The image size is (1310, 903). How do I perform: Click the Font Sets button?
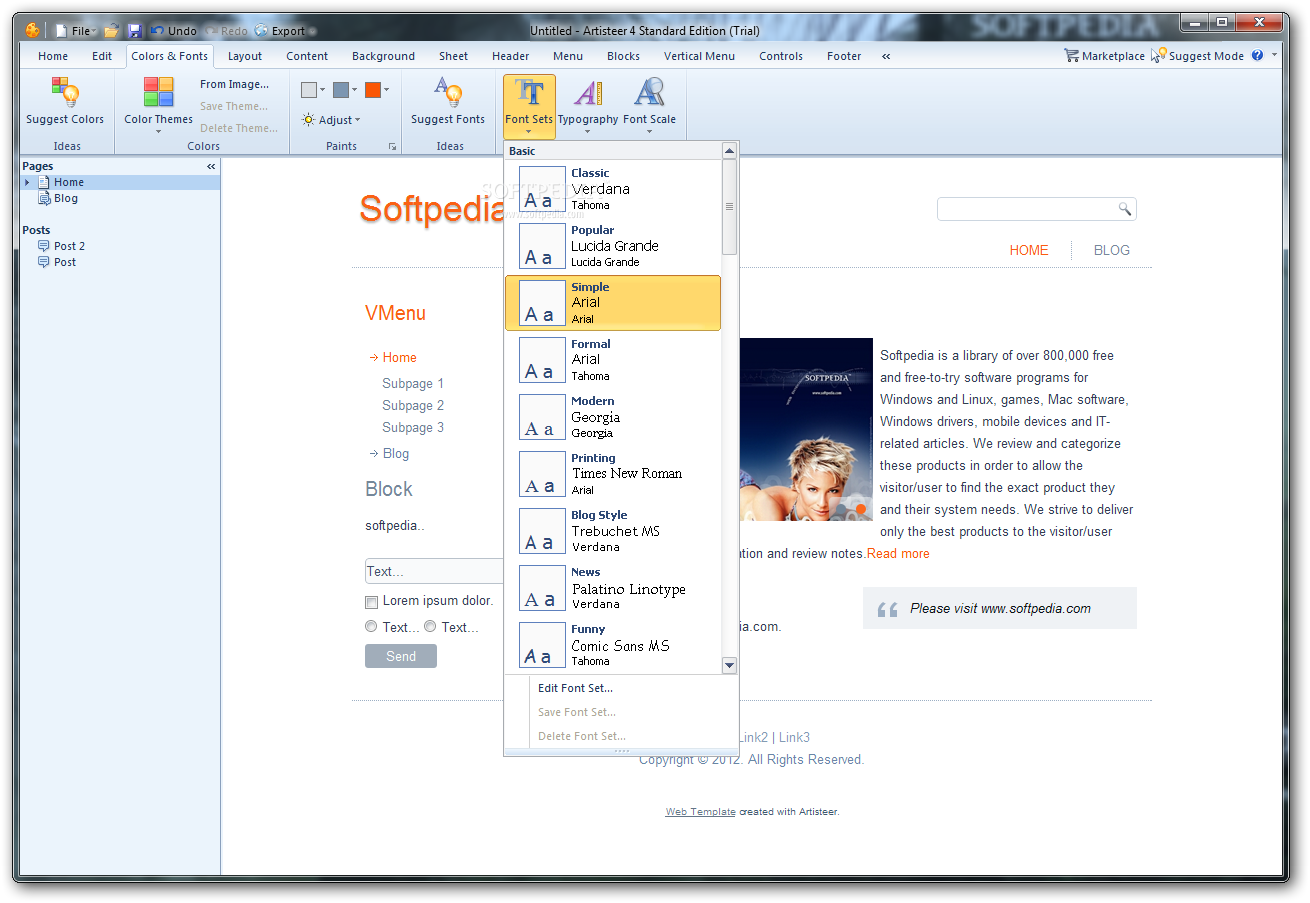click(529, 104)
